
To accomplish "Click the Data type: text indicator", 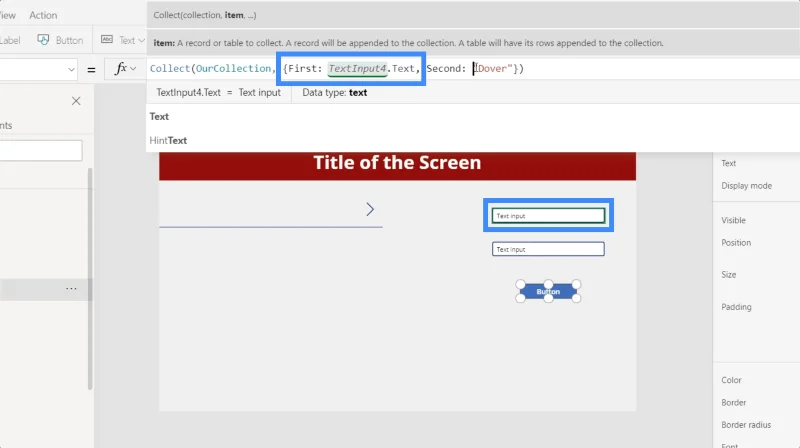I will pos(335,92).
